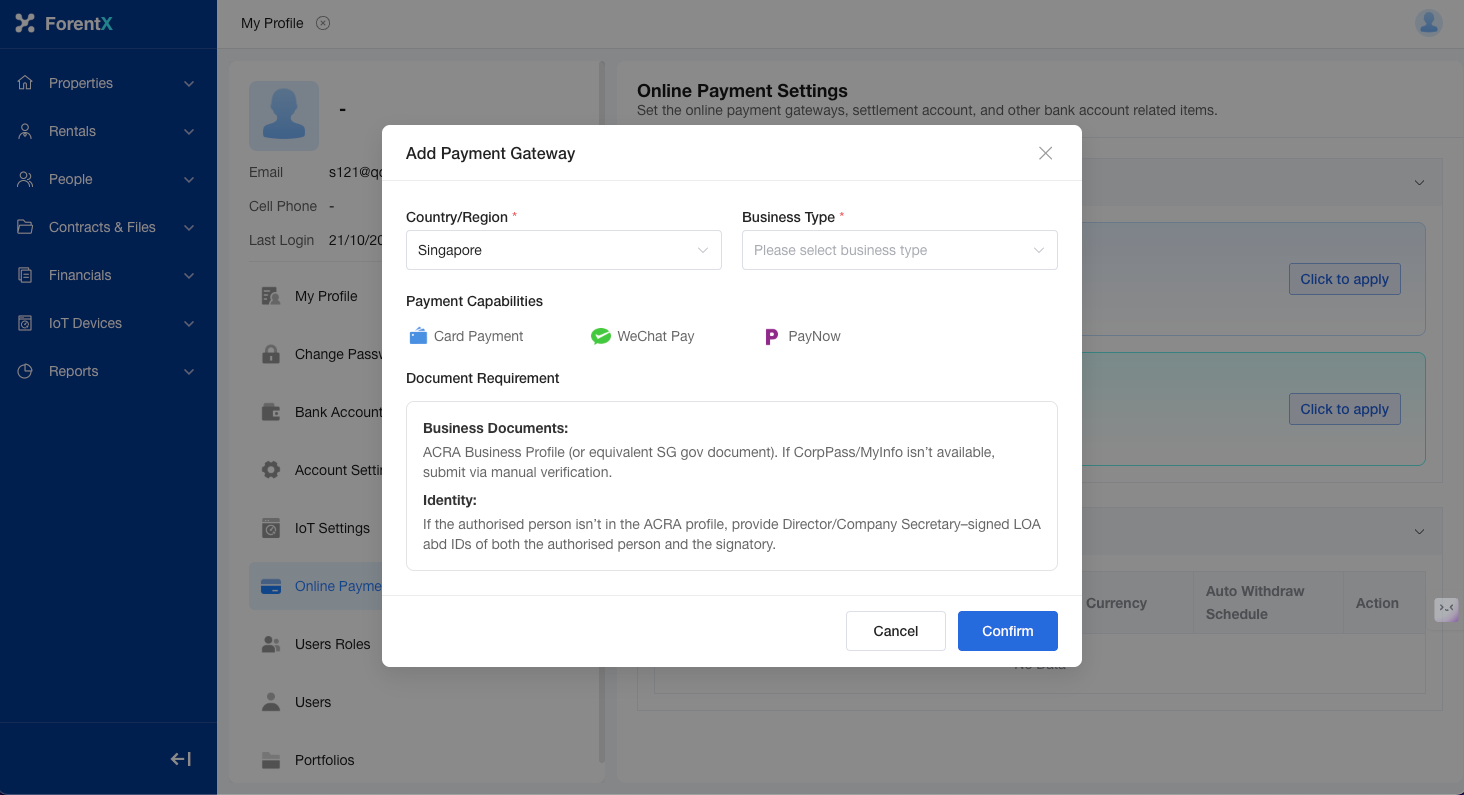The height and width of the screenshot is (795, 1464).
Task: Click the sidebar collapse arrow icon
Action: [181, 759]
